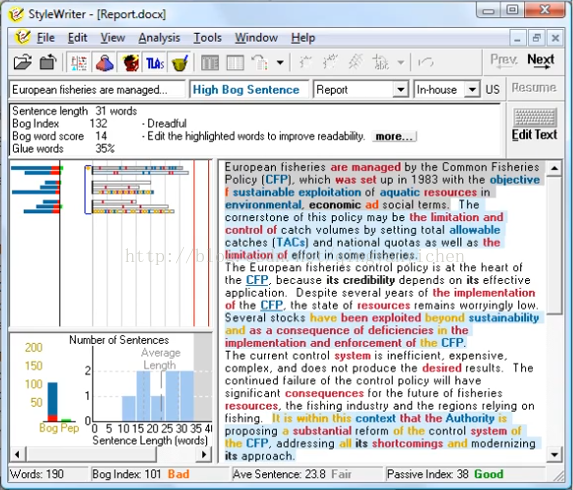Image resolution: width=573 pixels, height=490 pixels.
Task: Click the text pane vertical scrollbar thumb
Action: click(x=555, y=245)
